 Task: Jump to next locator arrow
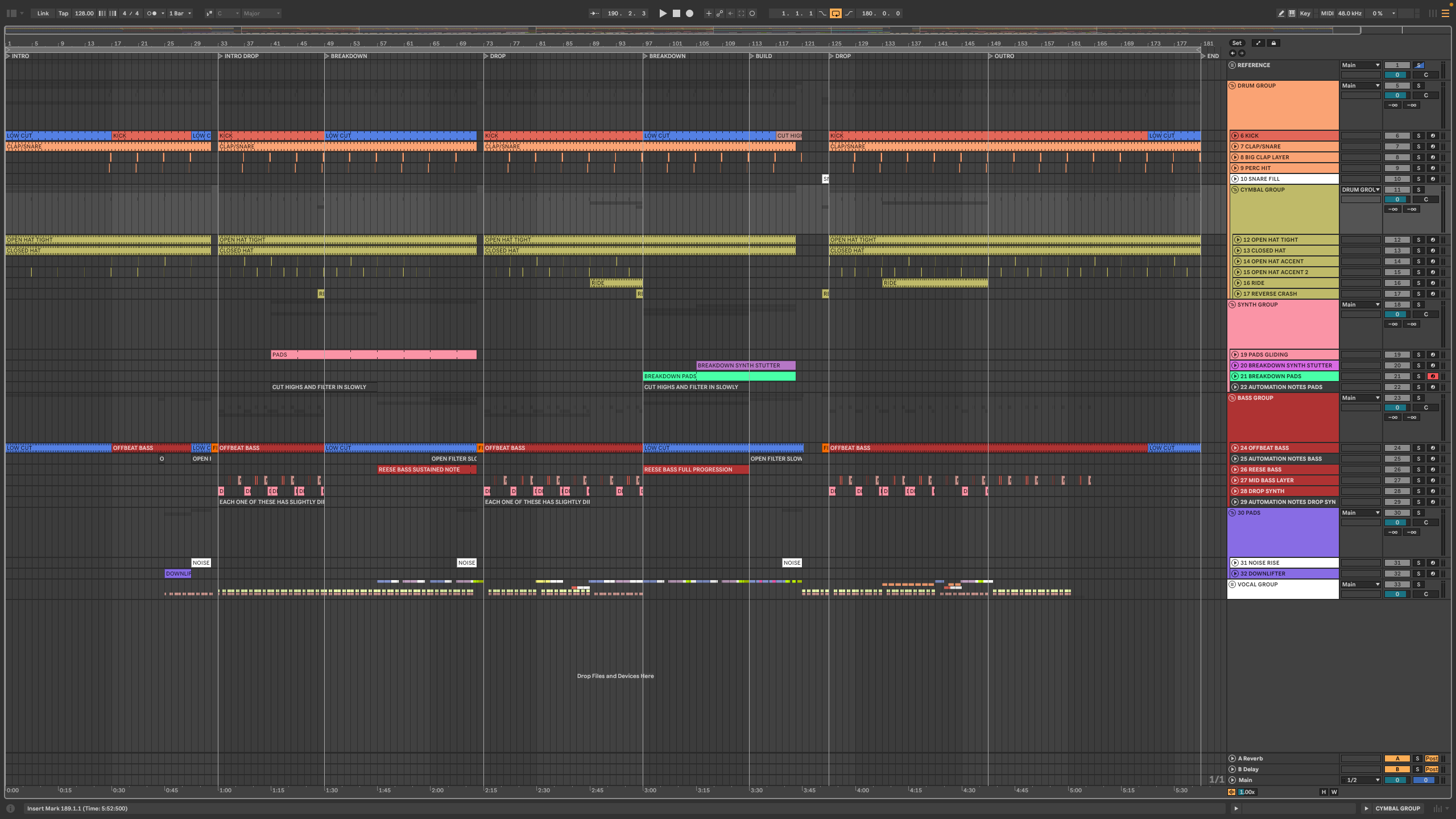pos(1242,53)
